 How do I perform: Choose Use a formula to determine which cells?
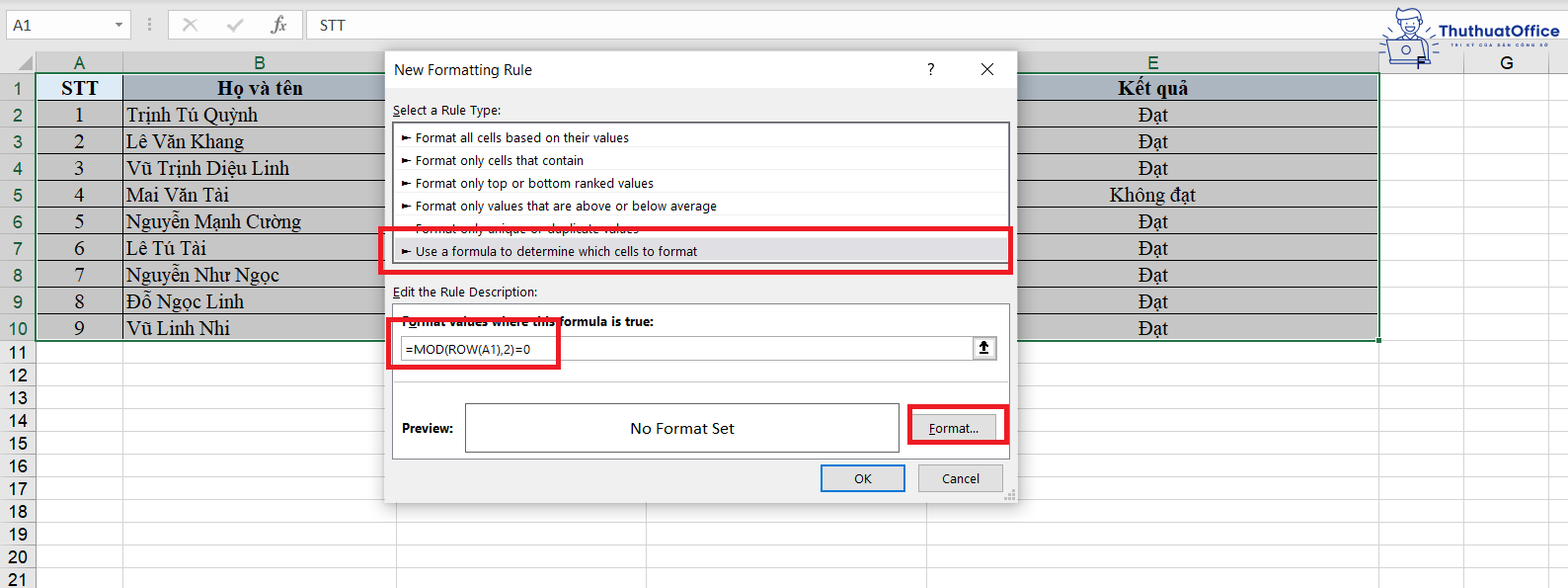click(x=701, y=251)
